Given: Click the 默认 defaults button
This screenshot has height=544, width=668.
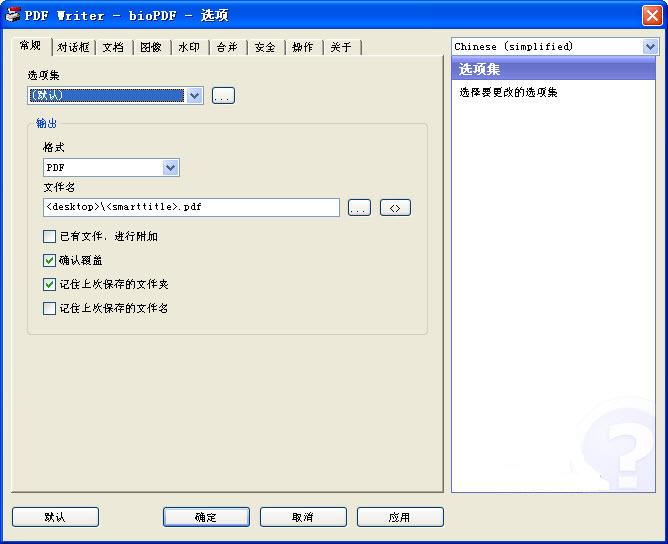Looking at the screenshot, I should 55,517.
